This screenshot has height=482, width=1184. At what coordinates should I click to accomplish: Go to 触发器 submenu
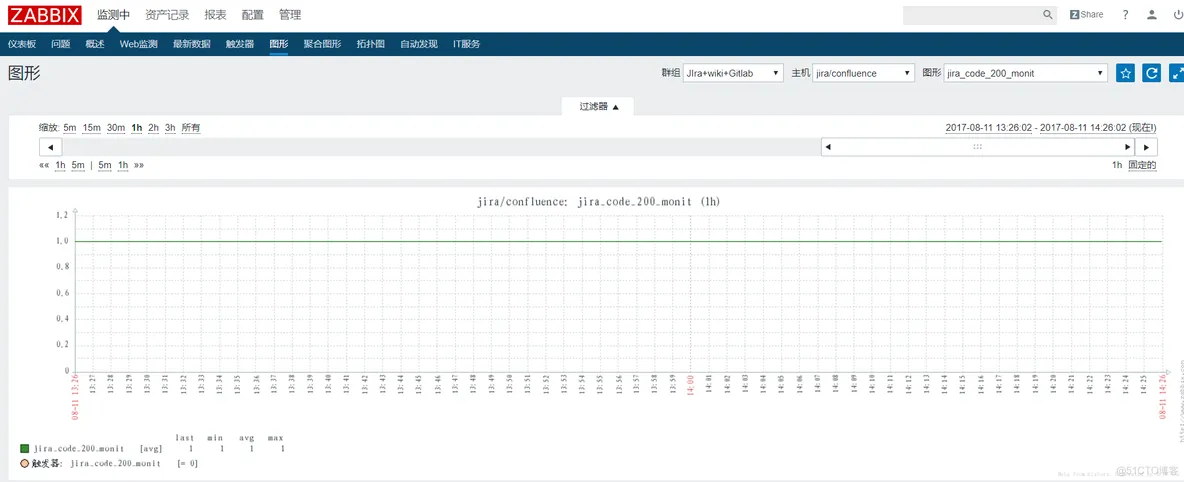(x=240, y=44)
